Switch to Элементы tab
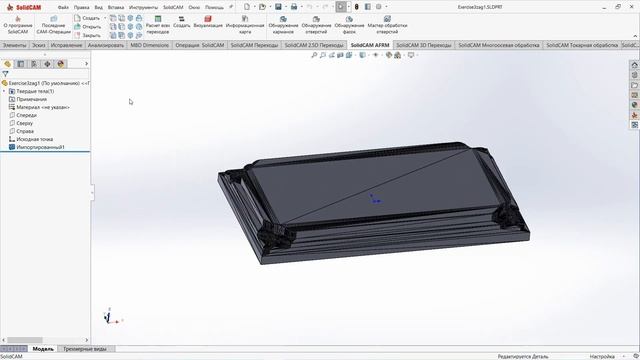The width and height of the screenshot is (640, 360). pos(14,45)
